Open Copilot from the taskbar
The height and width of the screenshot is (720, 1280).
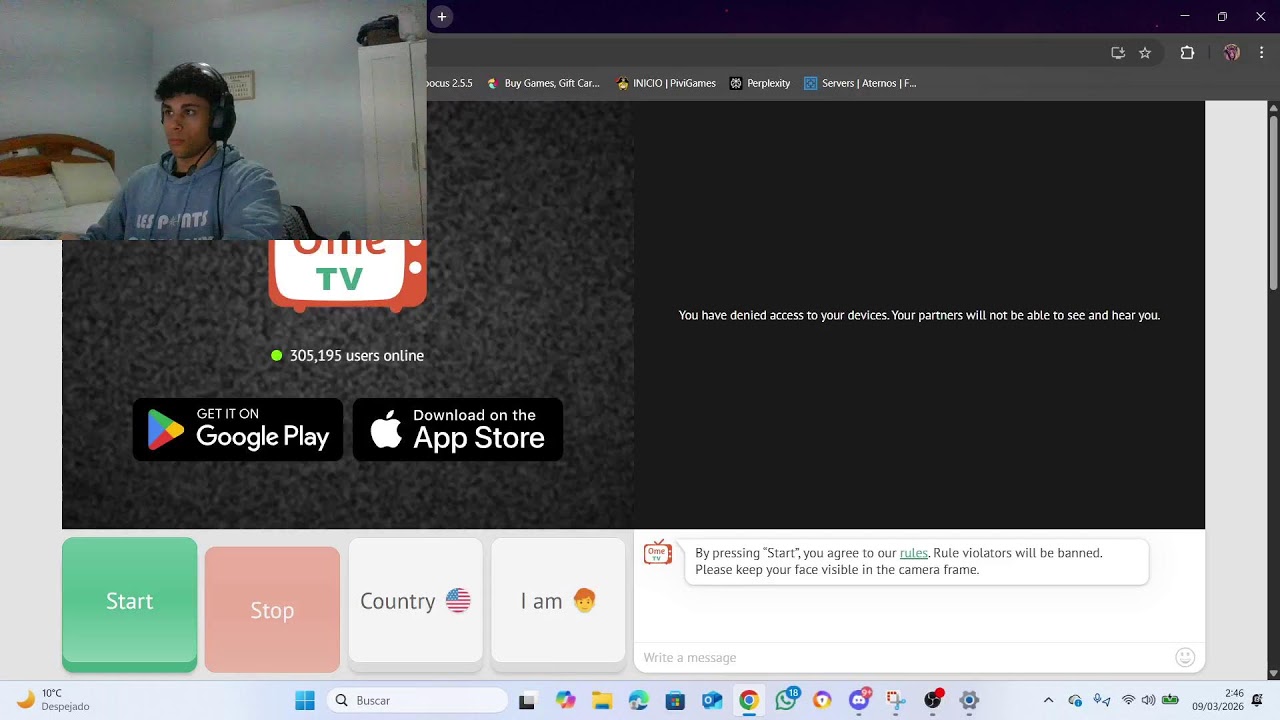click(x=566, y=700)
